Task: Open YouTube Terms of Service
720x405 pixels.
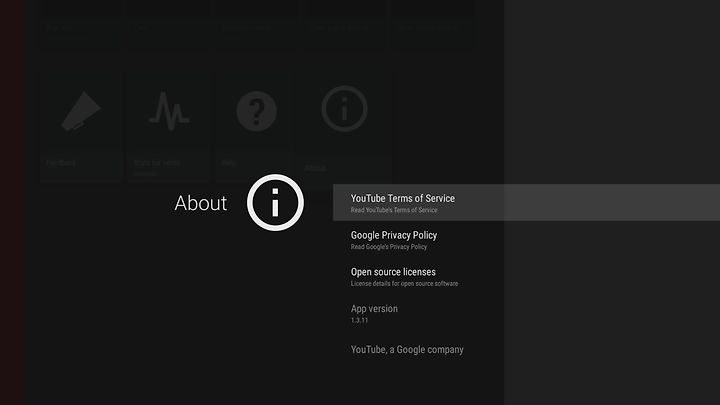Action: pos(526,202)
